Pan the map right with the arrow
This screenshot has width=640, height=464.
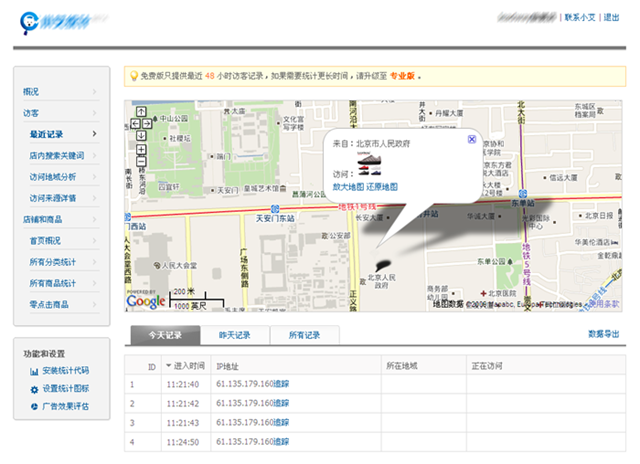148,124
